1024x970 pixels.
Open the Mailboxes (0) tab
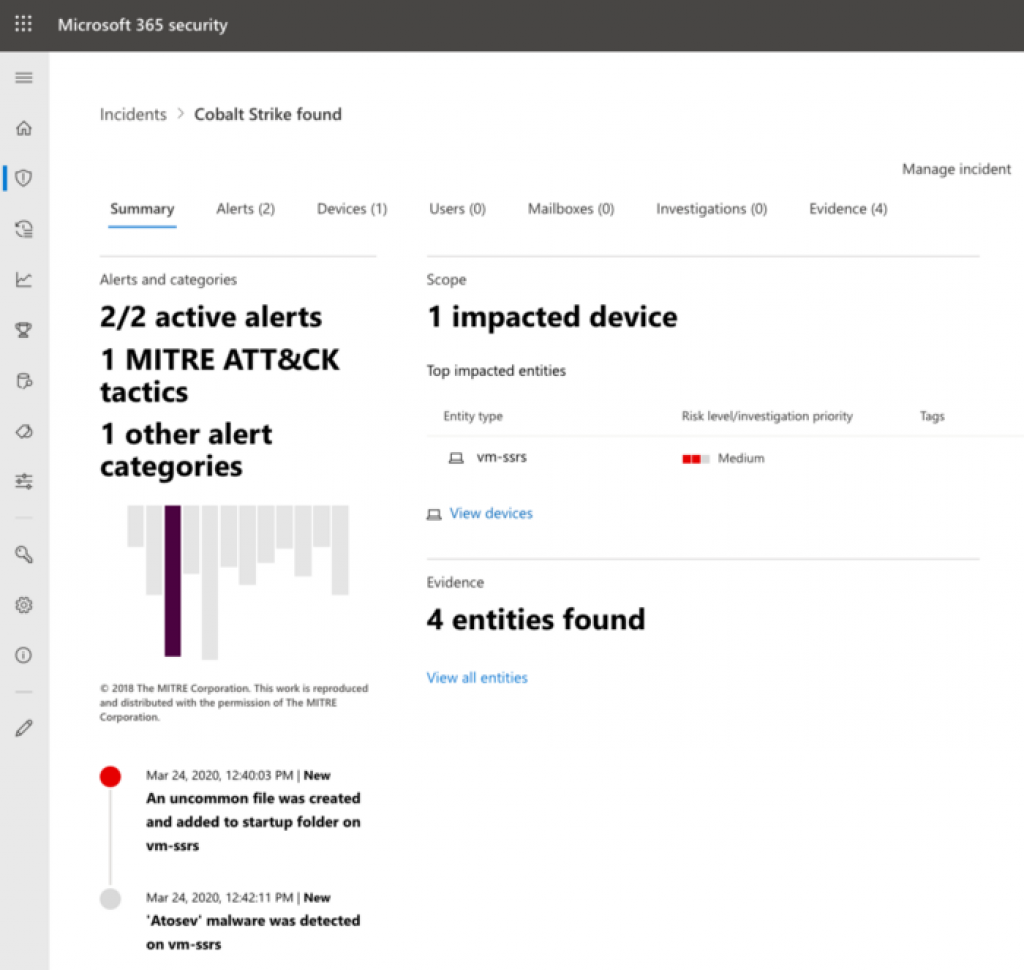coord(571,209)
